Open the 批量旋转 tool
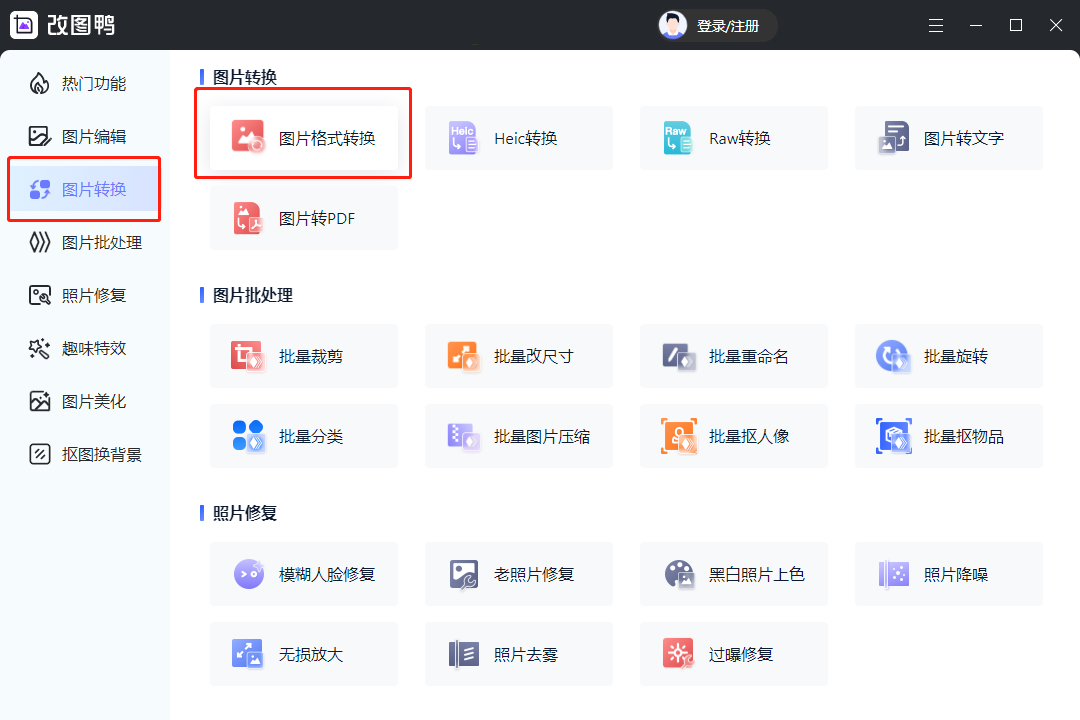The width and height of the screenshot is (1080, 720). 948,356
